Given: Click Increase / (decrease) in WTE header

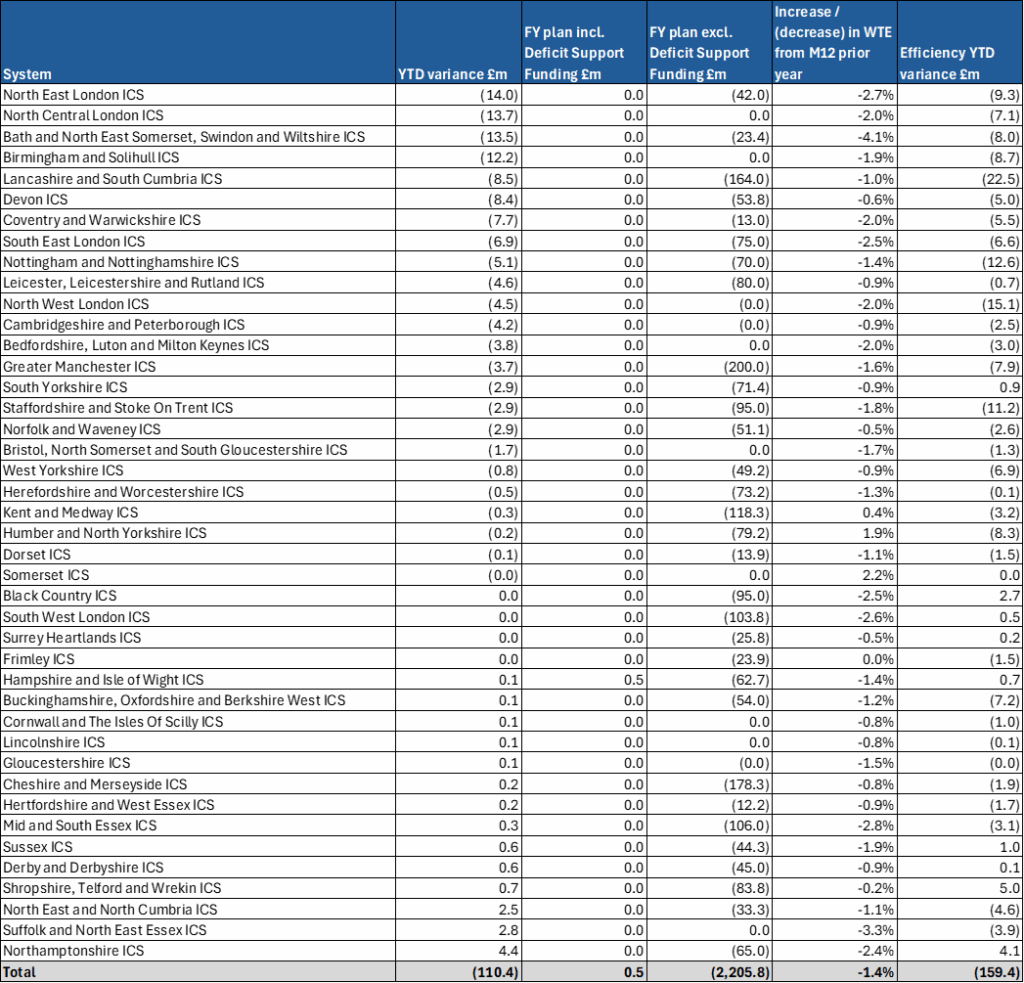Looking at the screenshot, I should (x=834, y=42).
